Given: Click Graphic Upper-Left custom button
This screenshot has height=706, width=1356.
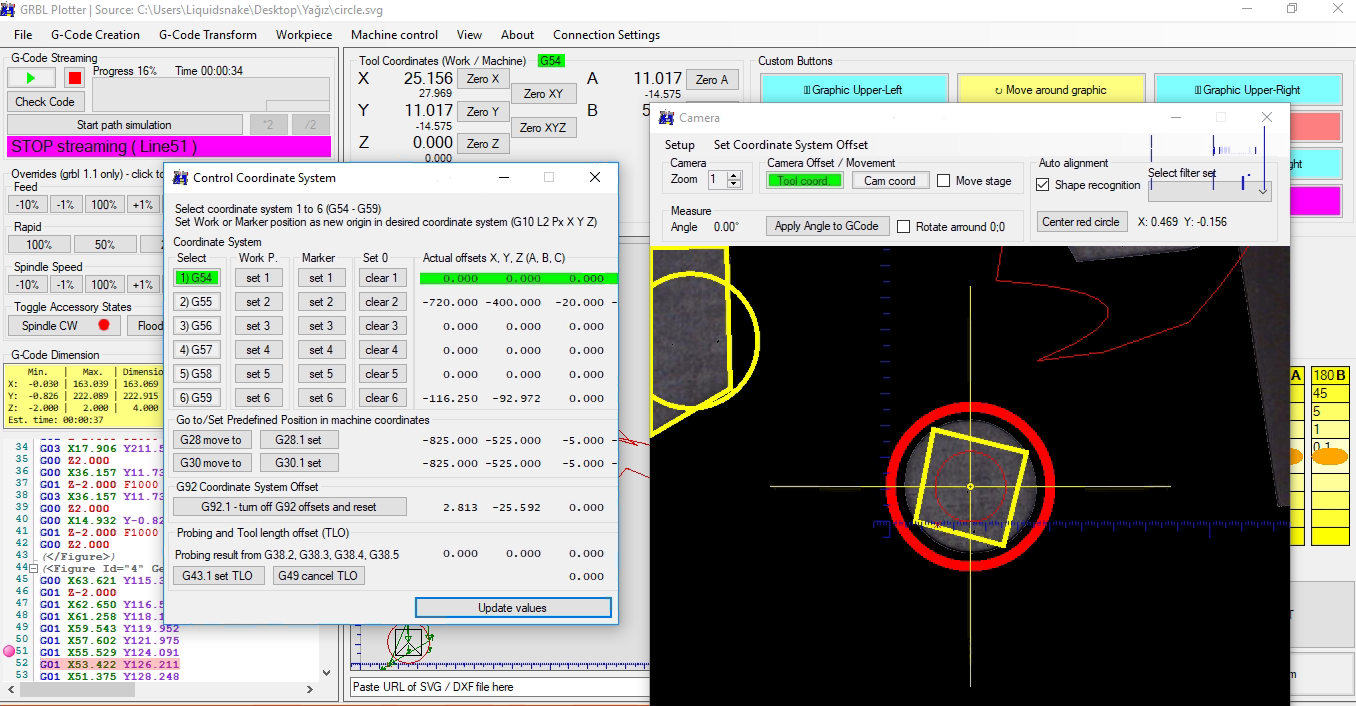Looking at the screenshot, I should pos(852,90).
